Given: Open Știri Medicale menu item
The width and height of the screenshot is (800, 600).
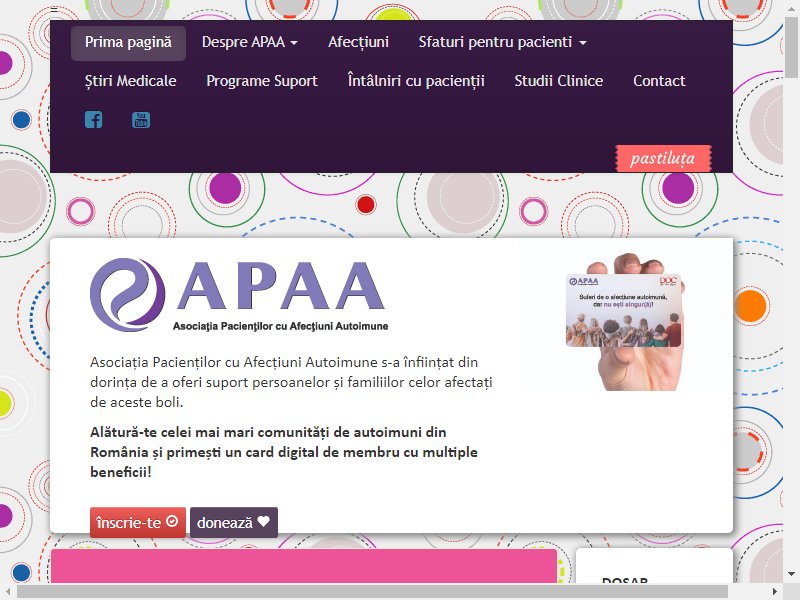Looking at the screenshot, I should (x=131, y=81).
